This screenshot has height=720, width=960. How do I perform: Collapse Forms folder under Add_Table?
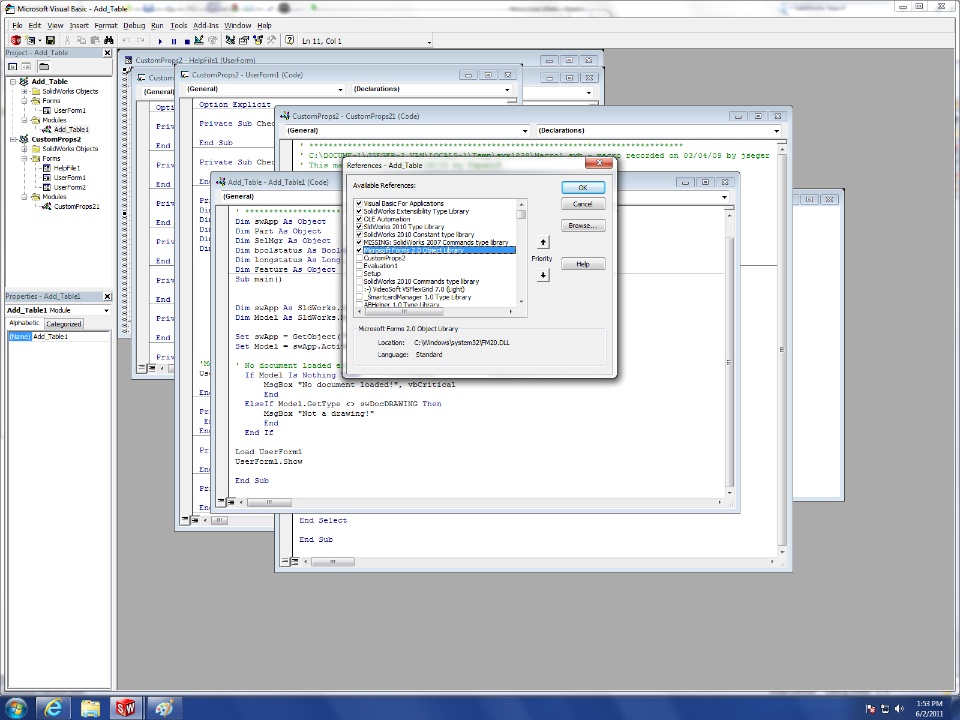(24, 101)
